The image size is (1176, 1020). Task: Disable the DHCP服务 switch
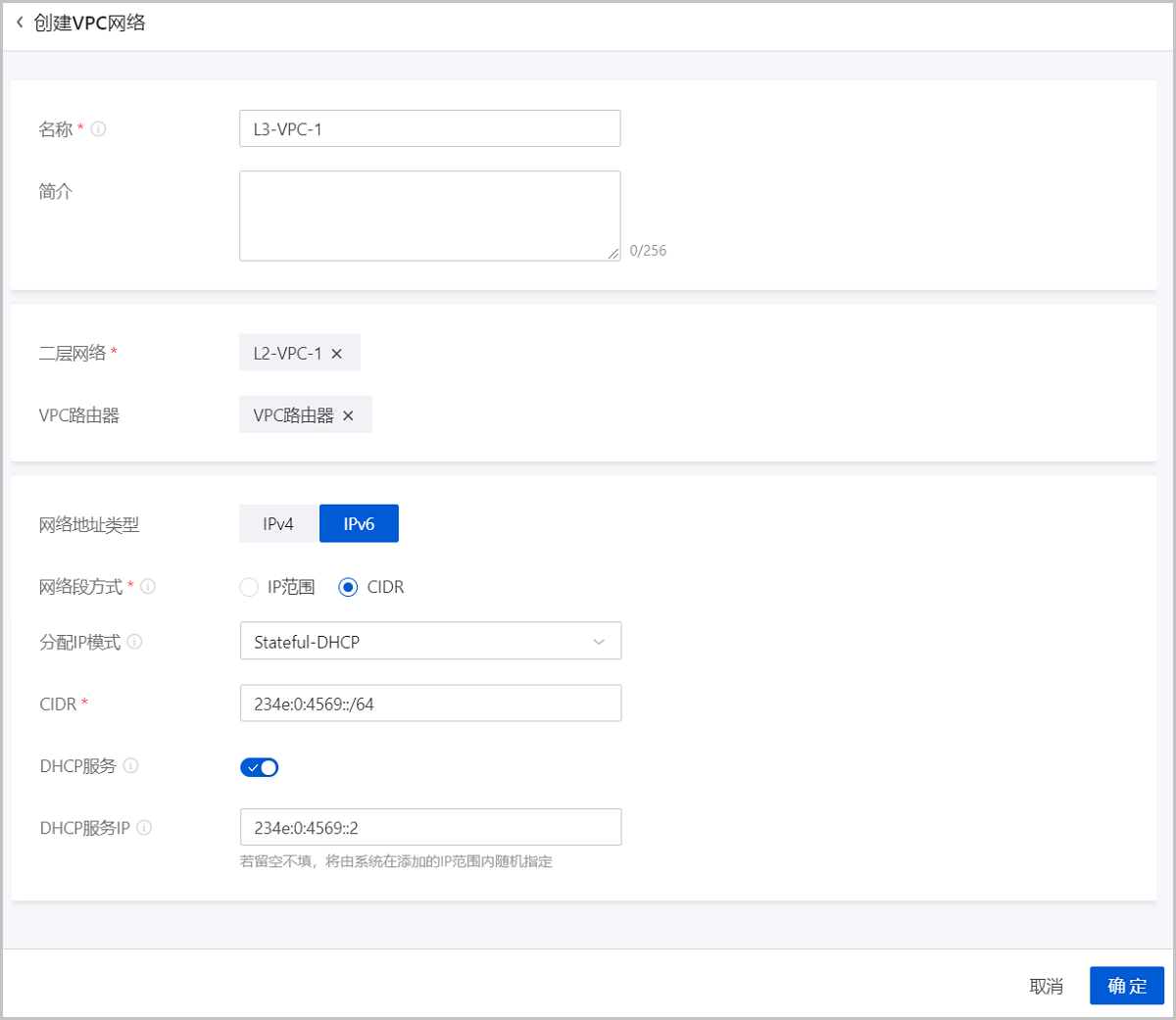tap(259, 766)
